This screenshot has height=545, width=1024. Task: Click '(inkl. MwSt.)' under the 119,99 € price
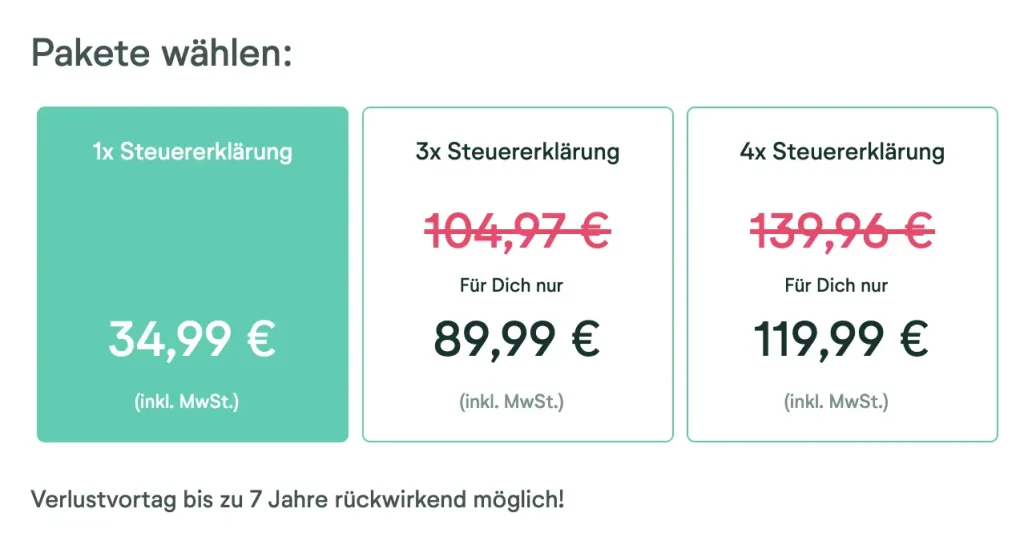(836, 402)
